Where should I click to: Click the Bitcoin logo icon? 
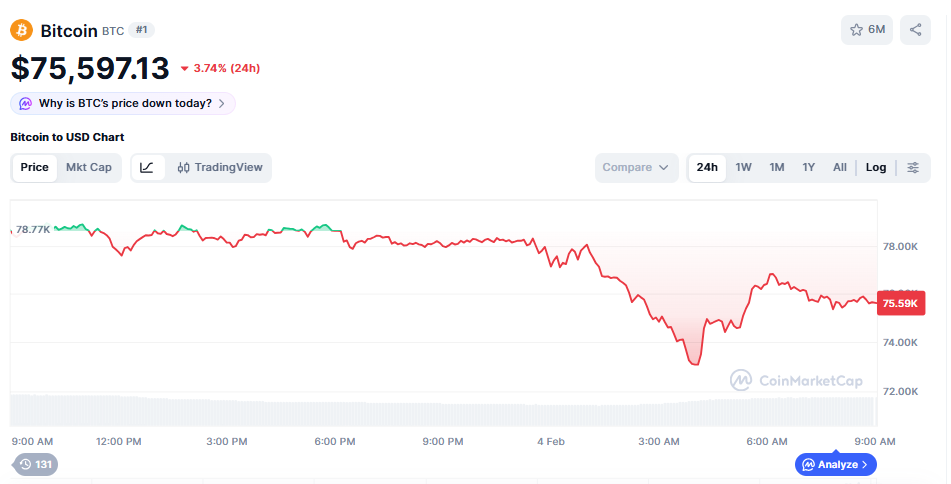tap(21, 30)
